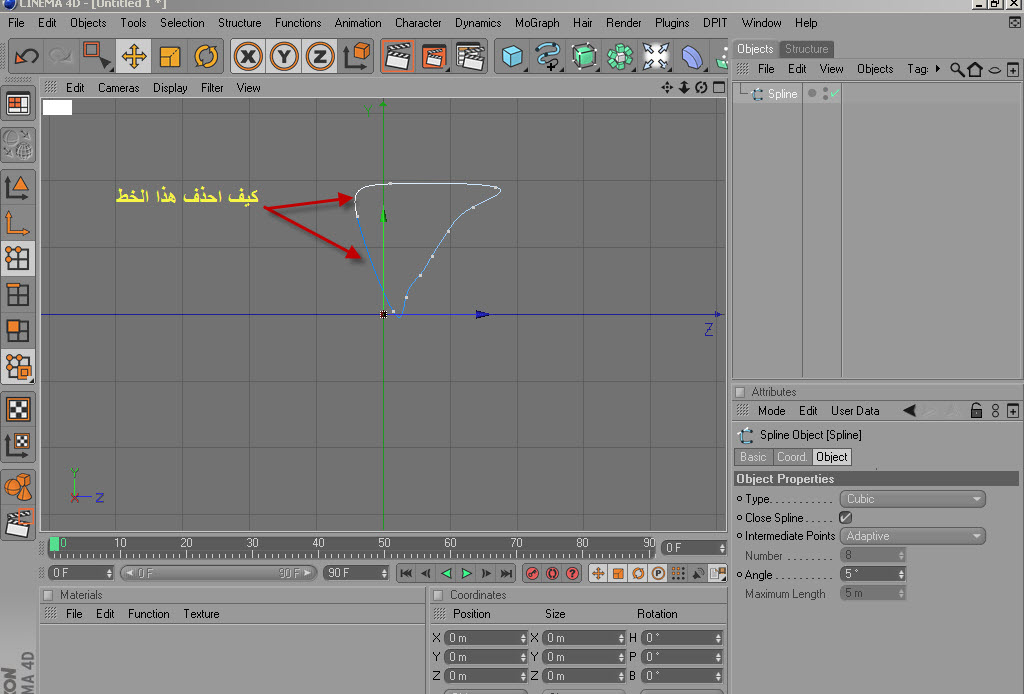
Task: Open the Attributes User Data menu
Action: (855, 411)
